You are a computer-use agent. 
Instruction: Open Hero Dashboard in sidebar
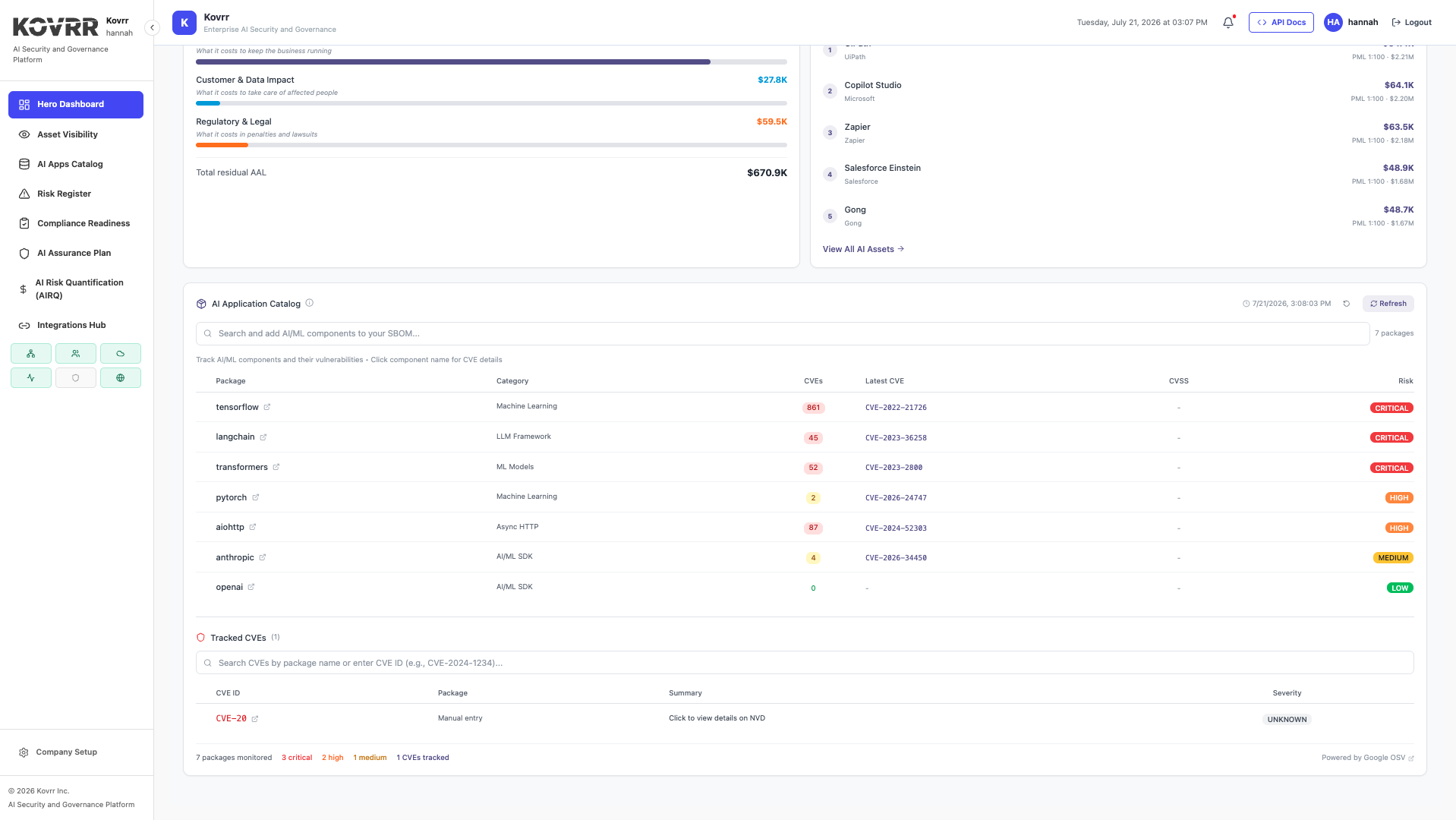76,105
